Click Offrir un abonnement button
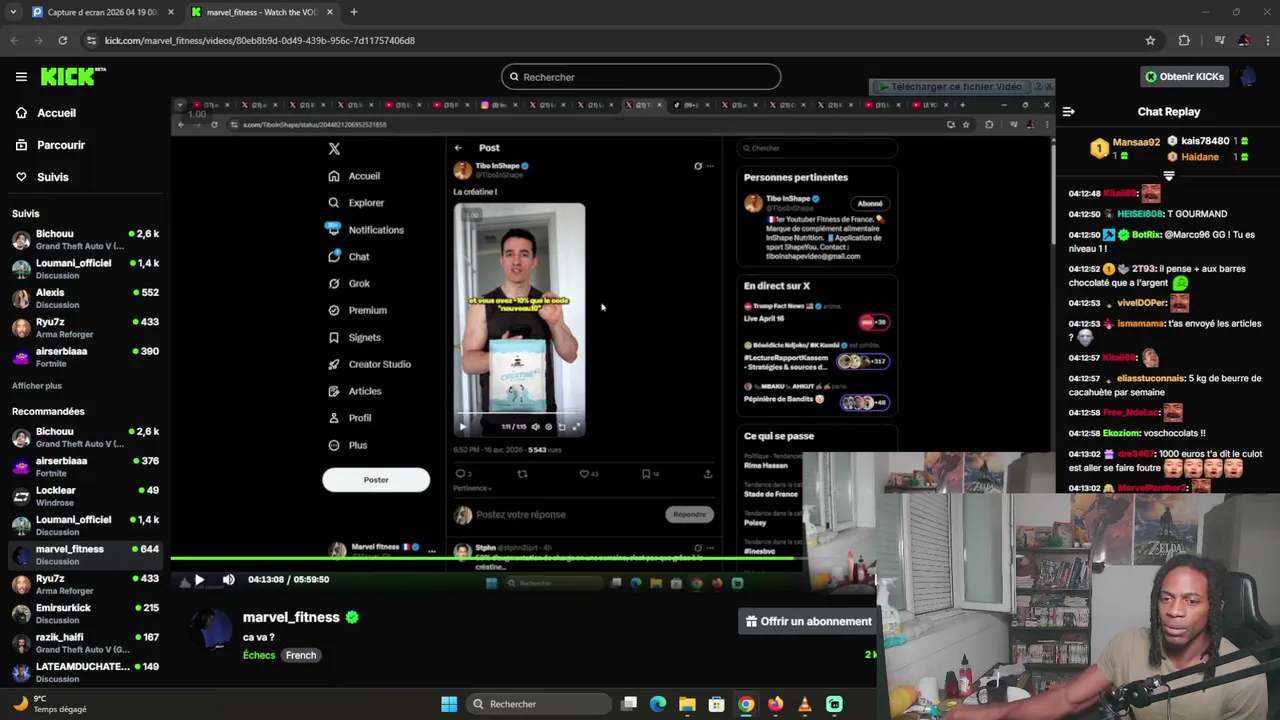The width and height of the screenshot is (1280, 720). 808,621
